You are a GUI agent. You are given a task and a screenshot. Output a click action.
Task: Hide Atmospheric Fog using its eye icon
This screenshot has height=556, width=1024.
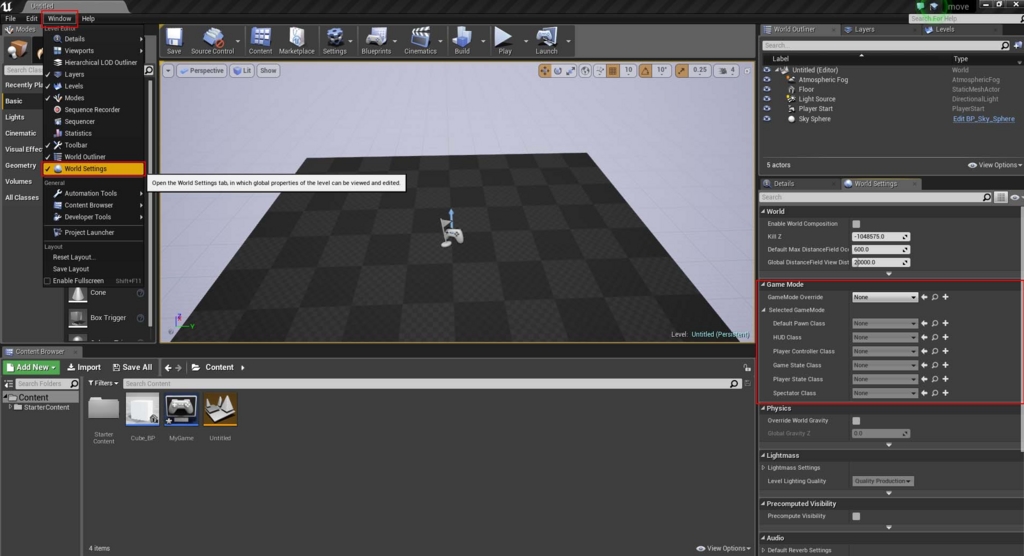point(767,80)
